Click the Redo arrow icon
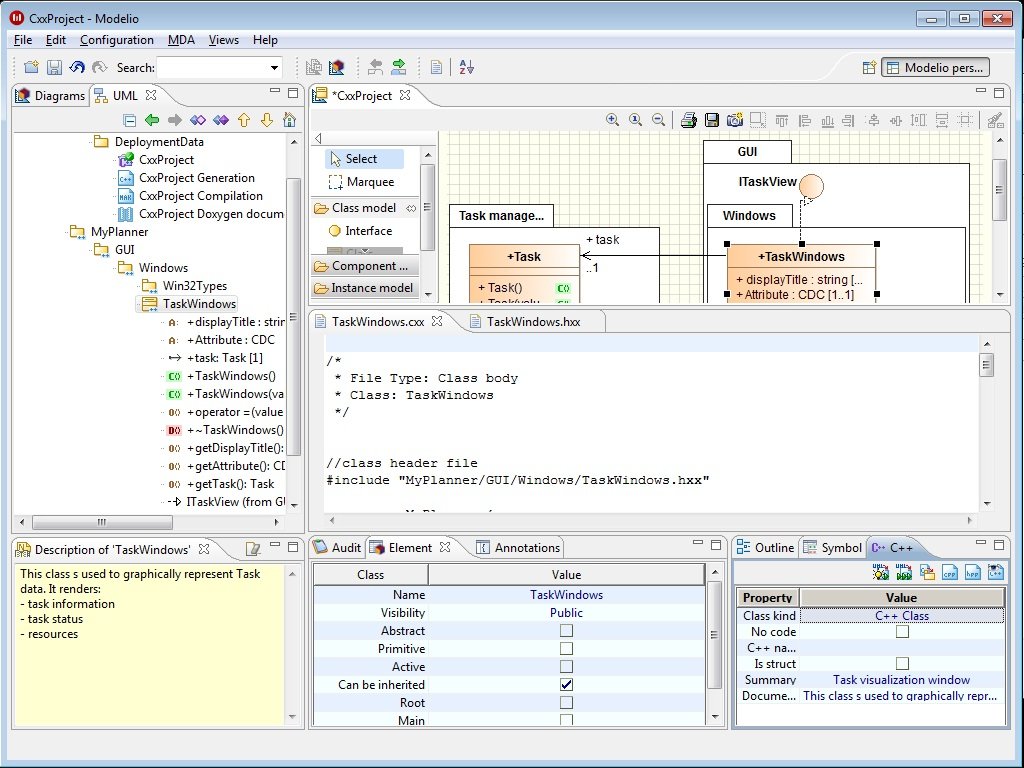The height and width of the screenshot is (768, 1024). click(99, 67)
